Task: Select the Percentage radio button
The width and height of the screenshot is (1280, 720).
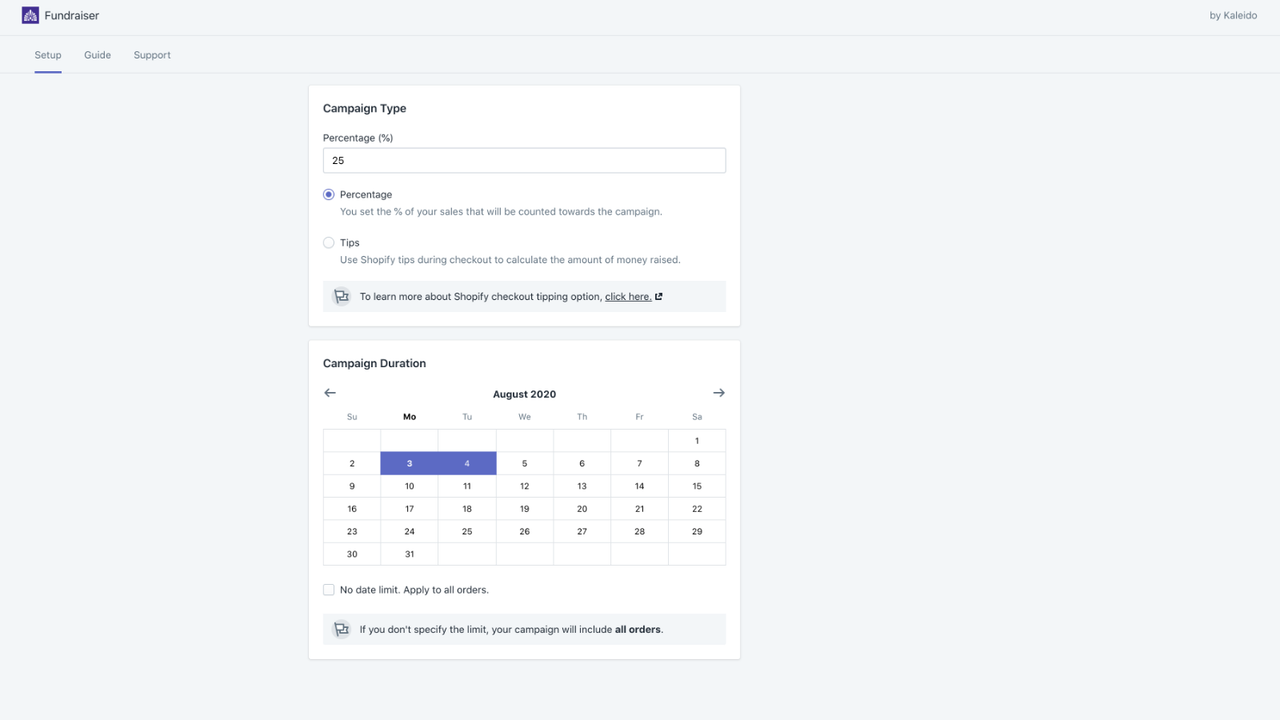Action: (328, 194)
